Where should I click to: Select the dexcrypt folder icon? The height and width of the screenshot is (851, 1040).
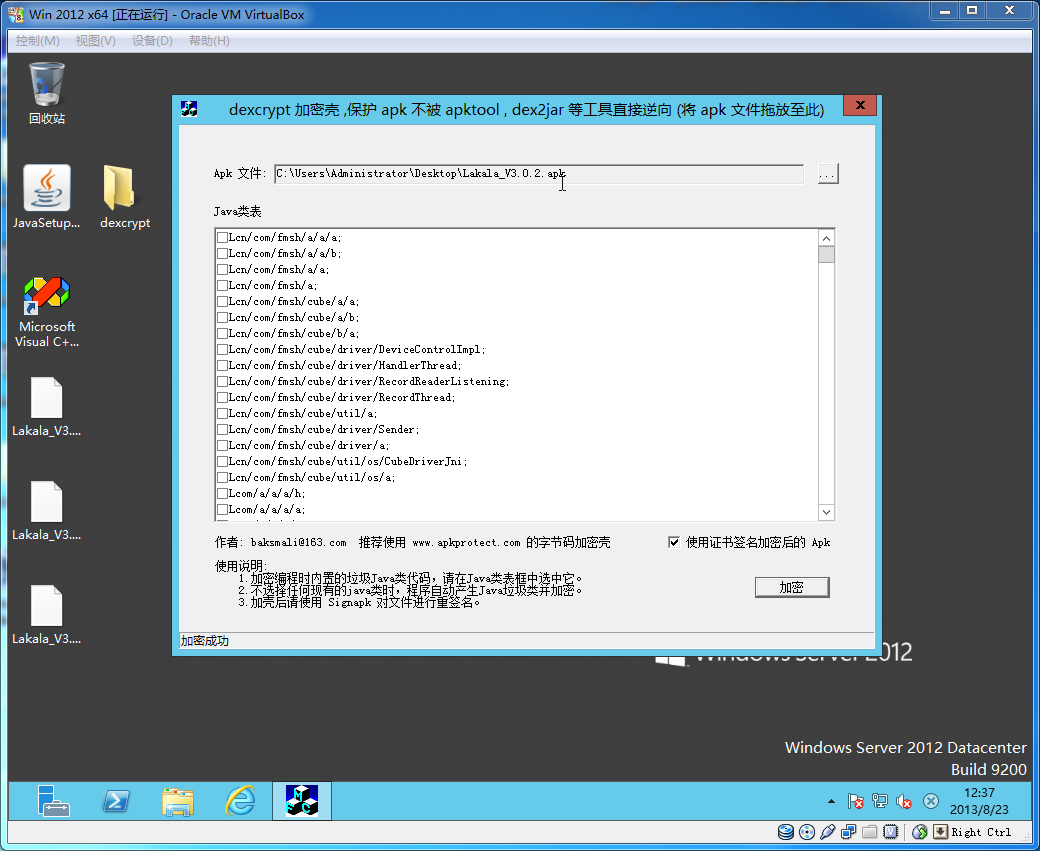pos(125,197)
